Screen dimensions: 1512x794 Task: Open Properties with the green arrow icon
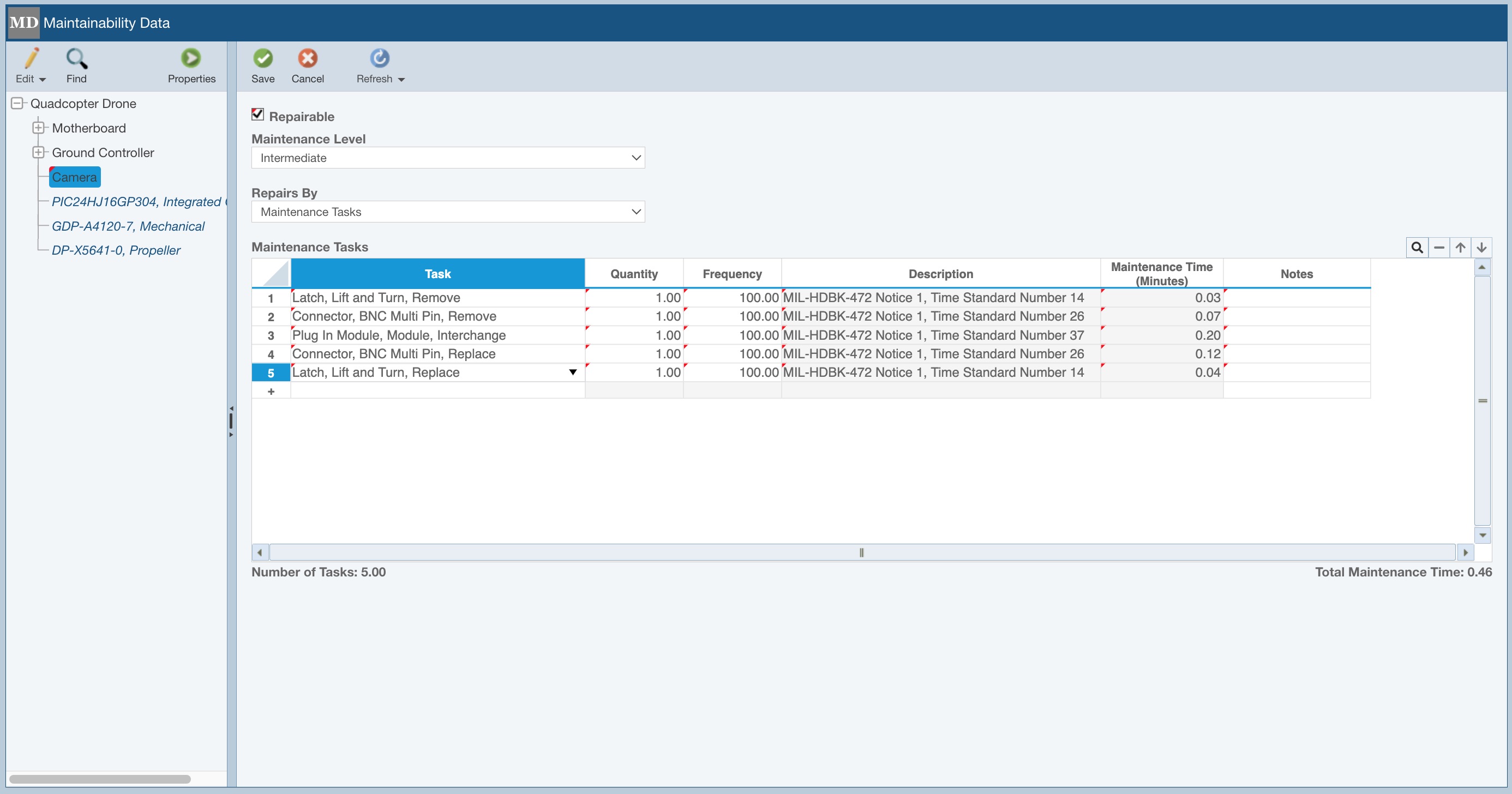click(x=191, y=58)
